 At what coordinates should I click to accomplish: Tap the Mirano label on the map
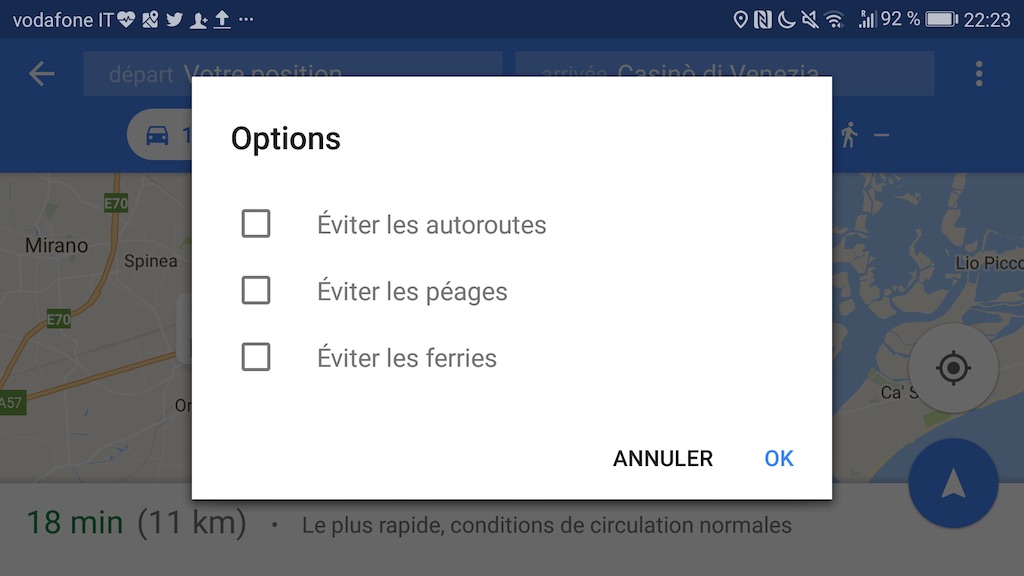click(56, 245)
